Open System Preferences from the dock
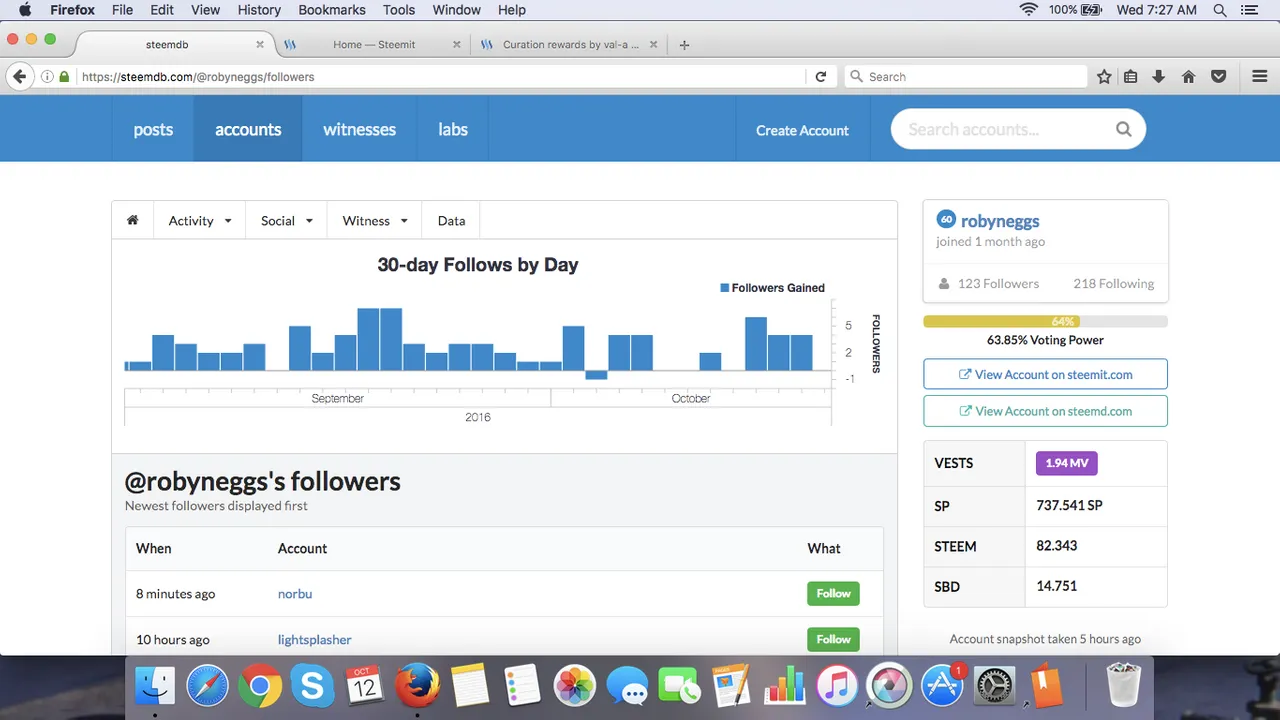This screenshot has width=1280, height=720. 994,686
